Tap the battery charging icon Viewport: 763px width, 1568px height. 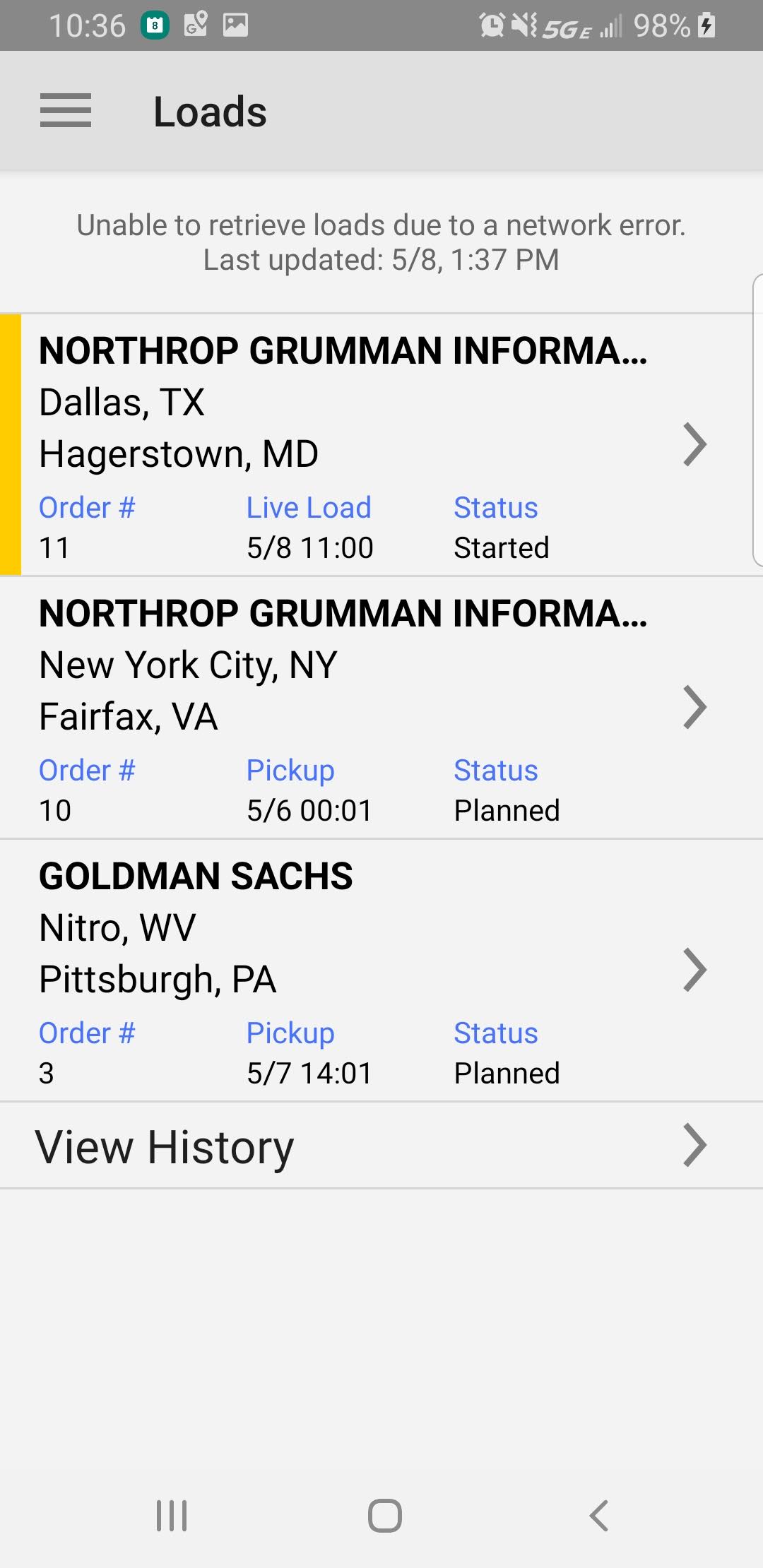706,25
